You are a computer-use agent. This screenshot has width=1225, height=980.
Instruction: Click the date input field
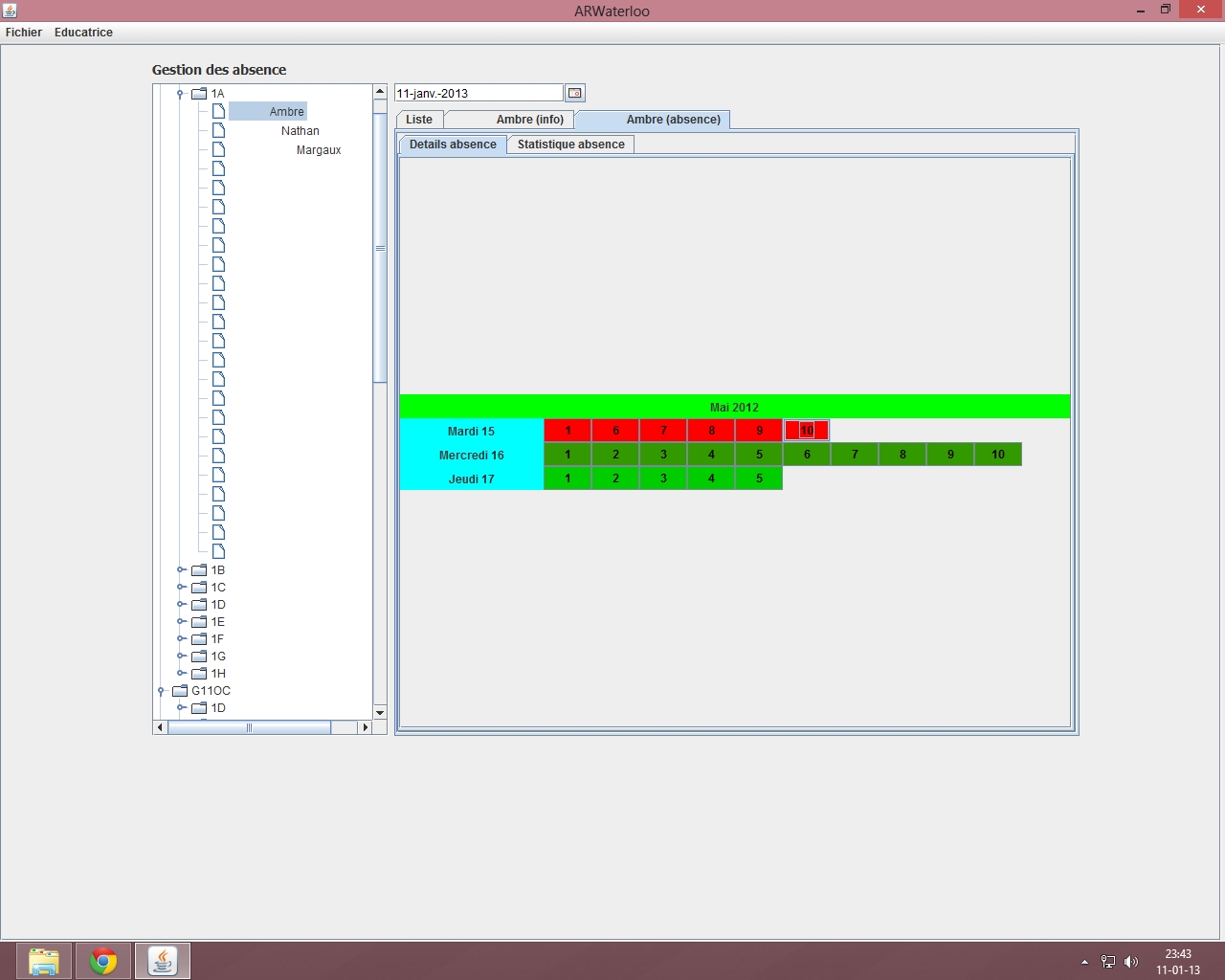[x=479, y=93]
